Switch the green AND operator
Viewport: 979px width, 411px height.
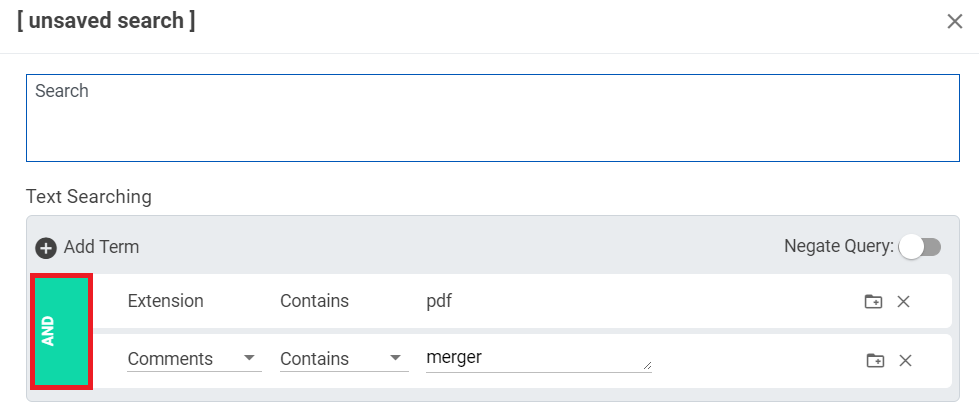[61, 331]
